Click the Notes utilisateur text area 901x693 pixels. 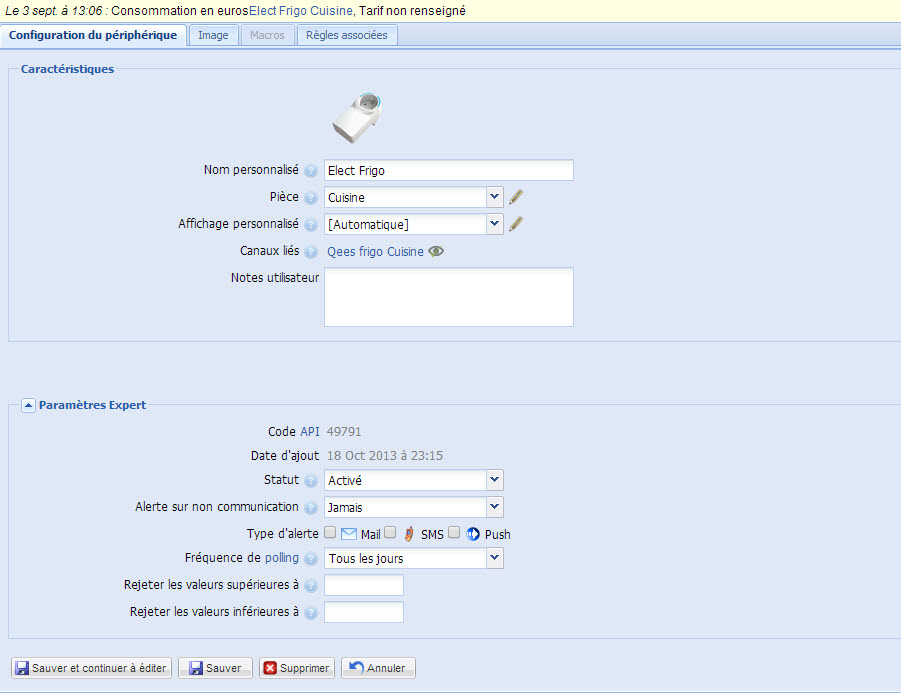448,296
